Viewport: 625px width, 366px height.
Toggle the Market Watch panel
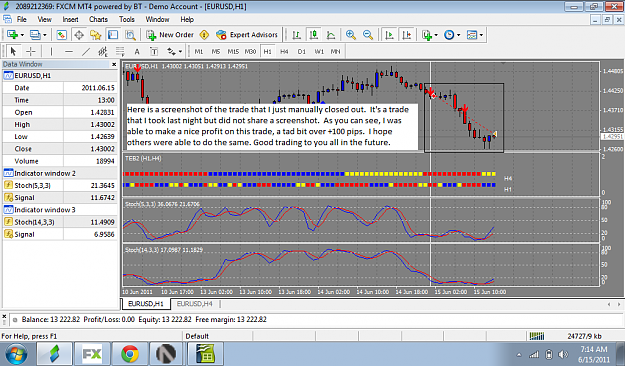coord(61,35)
